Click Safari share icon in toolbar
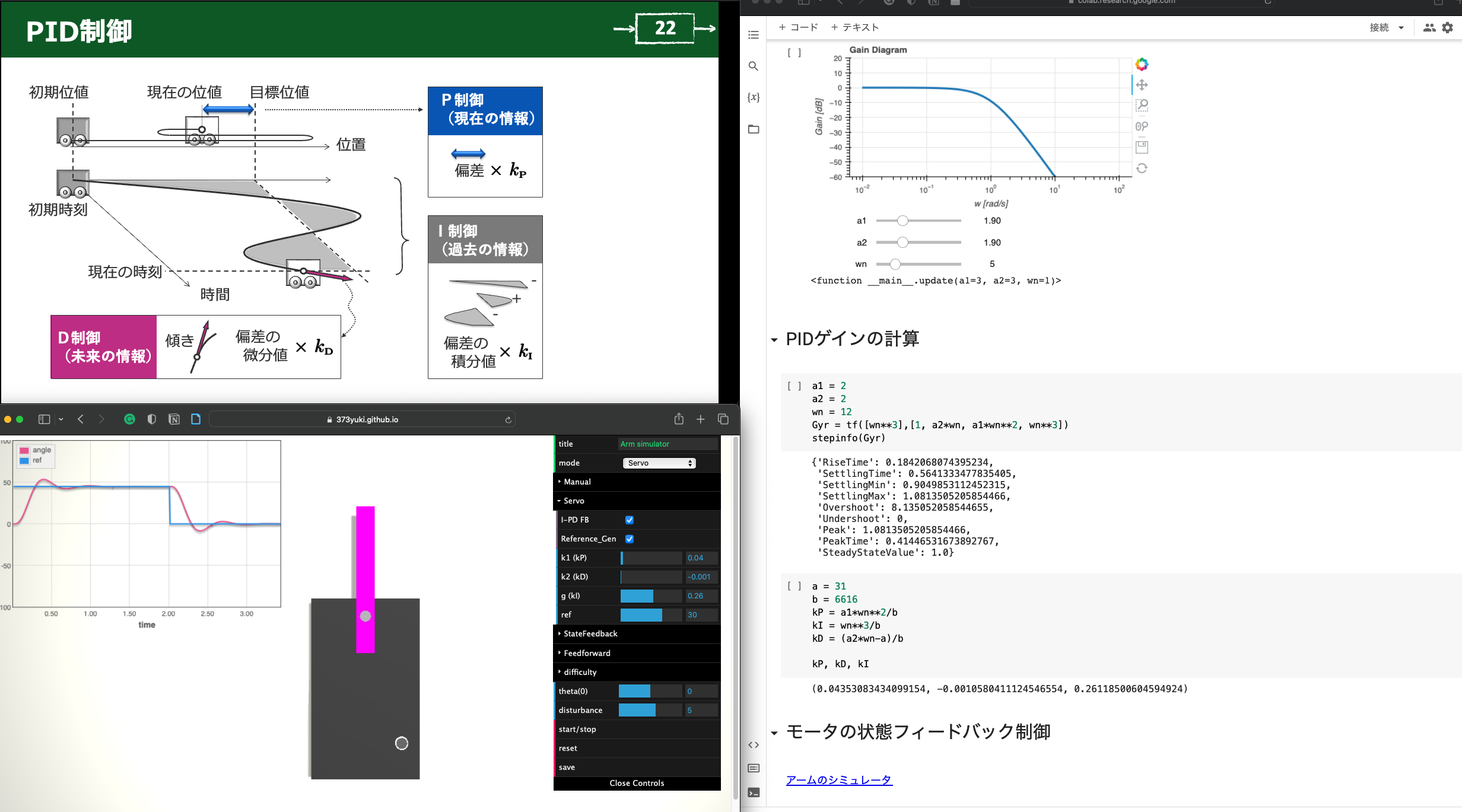This screenshot has height=812, width=1462. tap(679, 419)
